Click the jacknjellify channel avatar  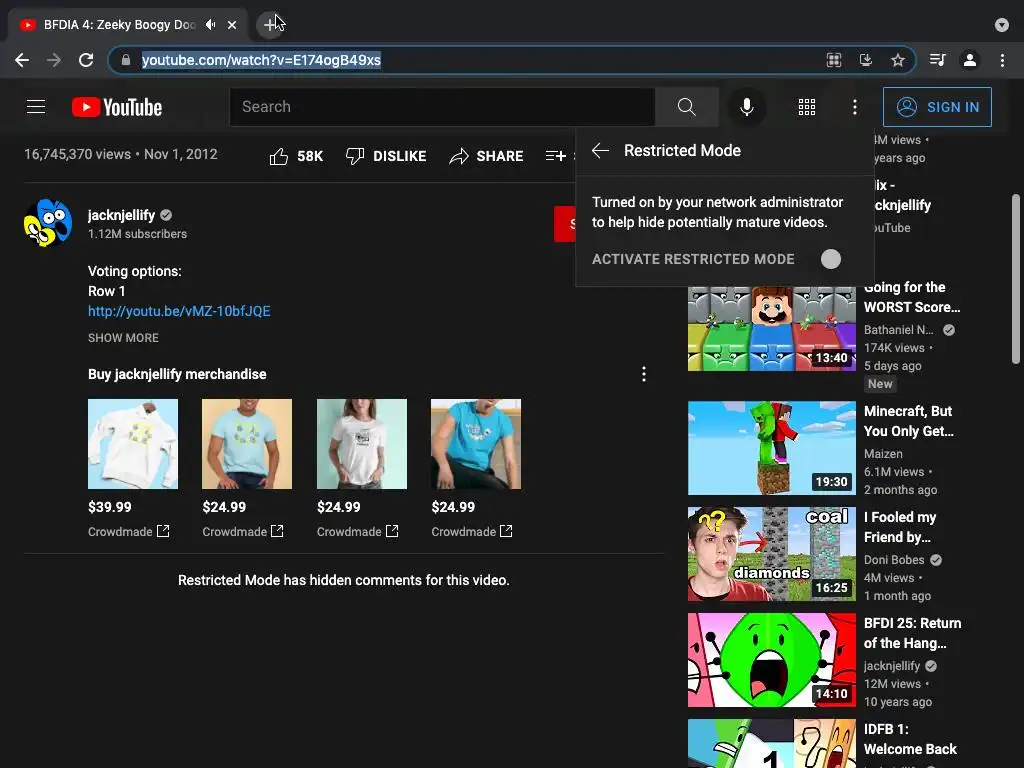[x=48, y=223]
